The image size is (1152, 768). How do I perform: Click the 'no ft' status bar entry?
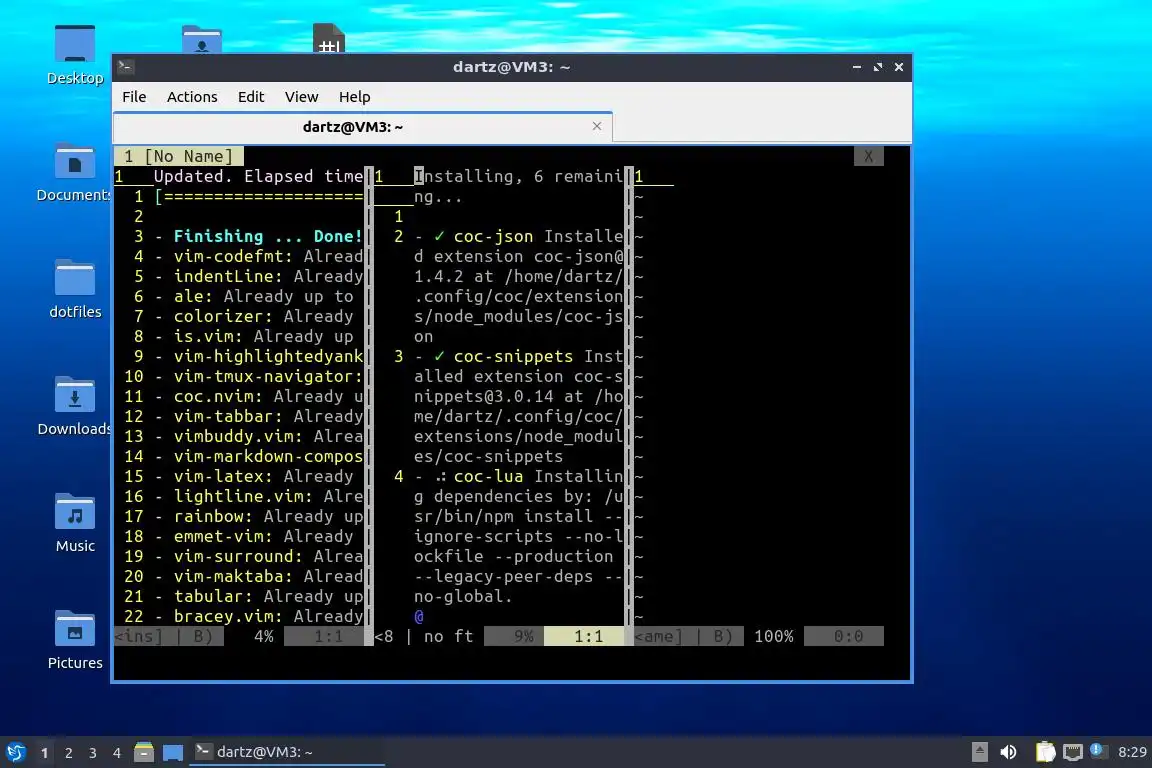point(448,636)
